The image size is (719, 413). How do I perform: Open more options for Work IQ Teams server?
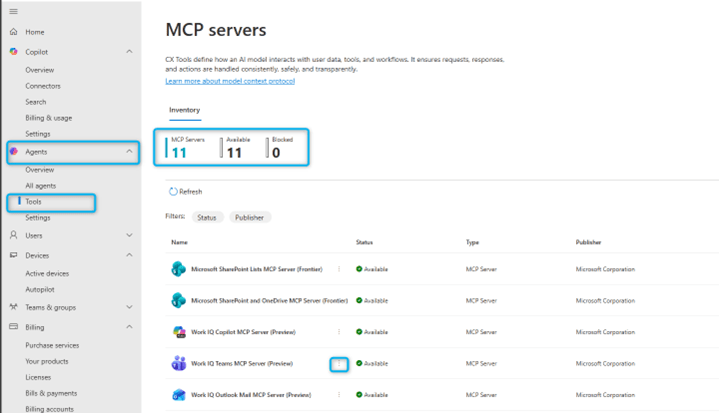(x=339, y=363)
